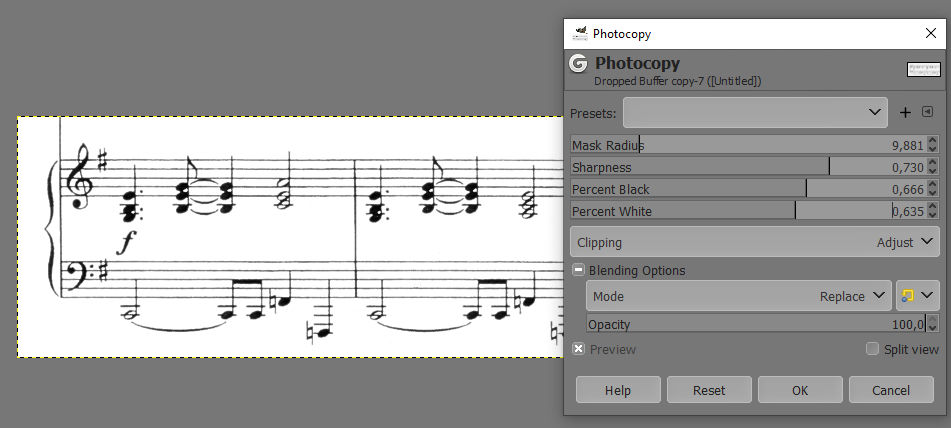This screenshot has height=428, width=951.
Task: Open the presets manage menu icon
Action: [927, 112]
